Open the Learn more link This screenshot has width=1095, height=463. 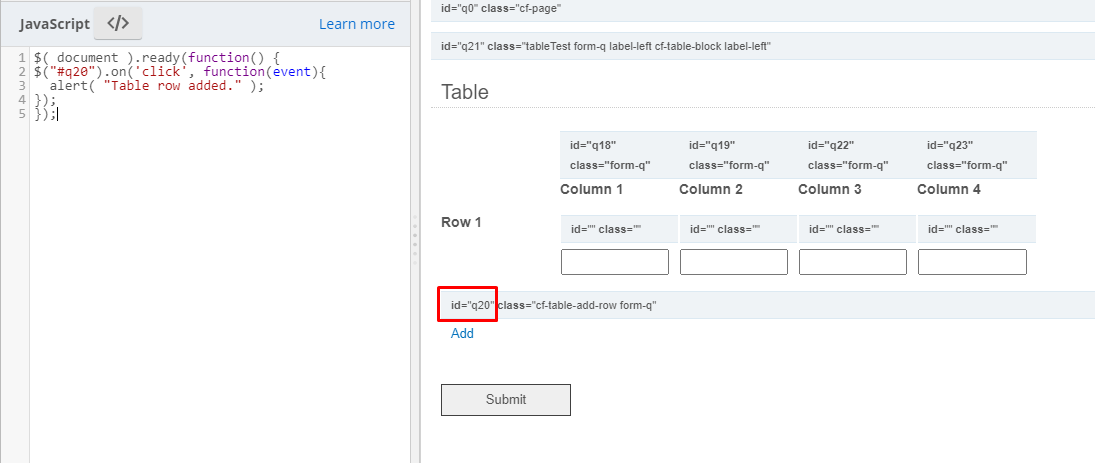[357, 24]
